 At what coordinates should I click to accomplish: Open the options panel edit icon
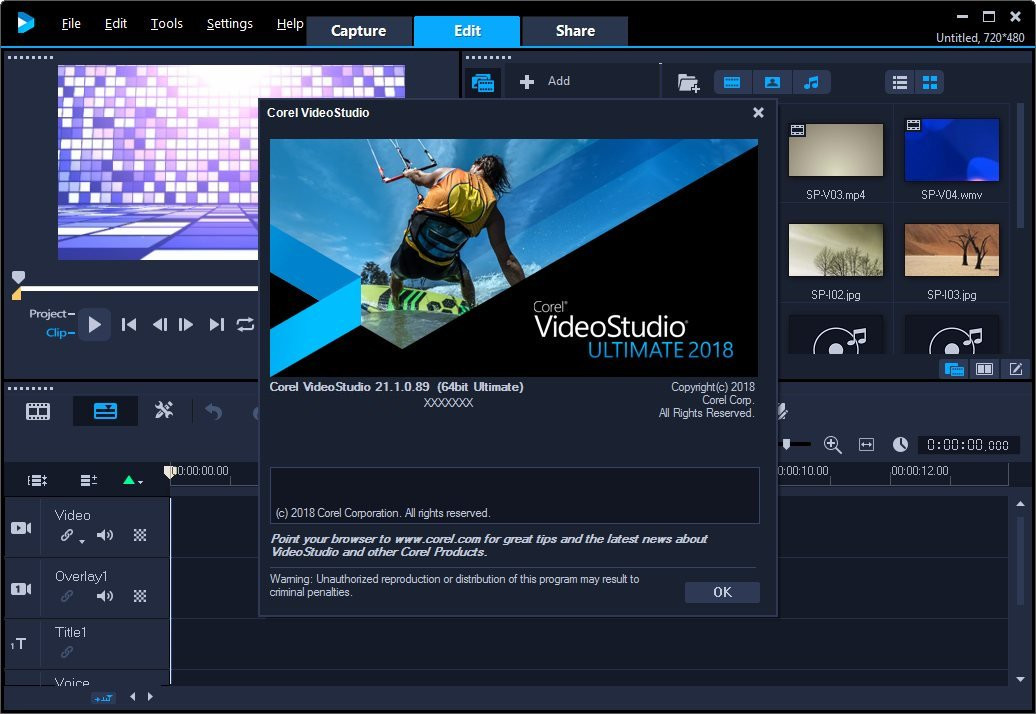click(x=1016, y=369)
